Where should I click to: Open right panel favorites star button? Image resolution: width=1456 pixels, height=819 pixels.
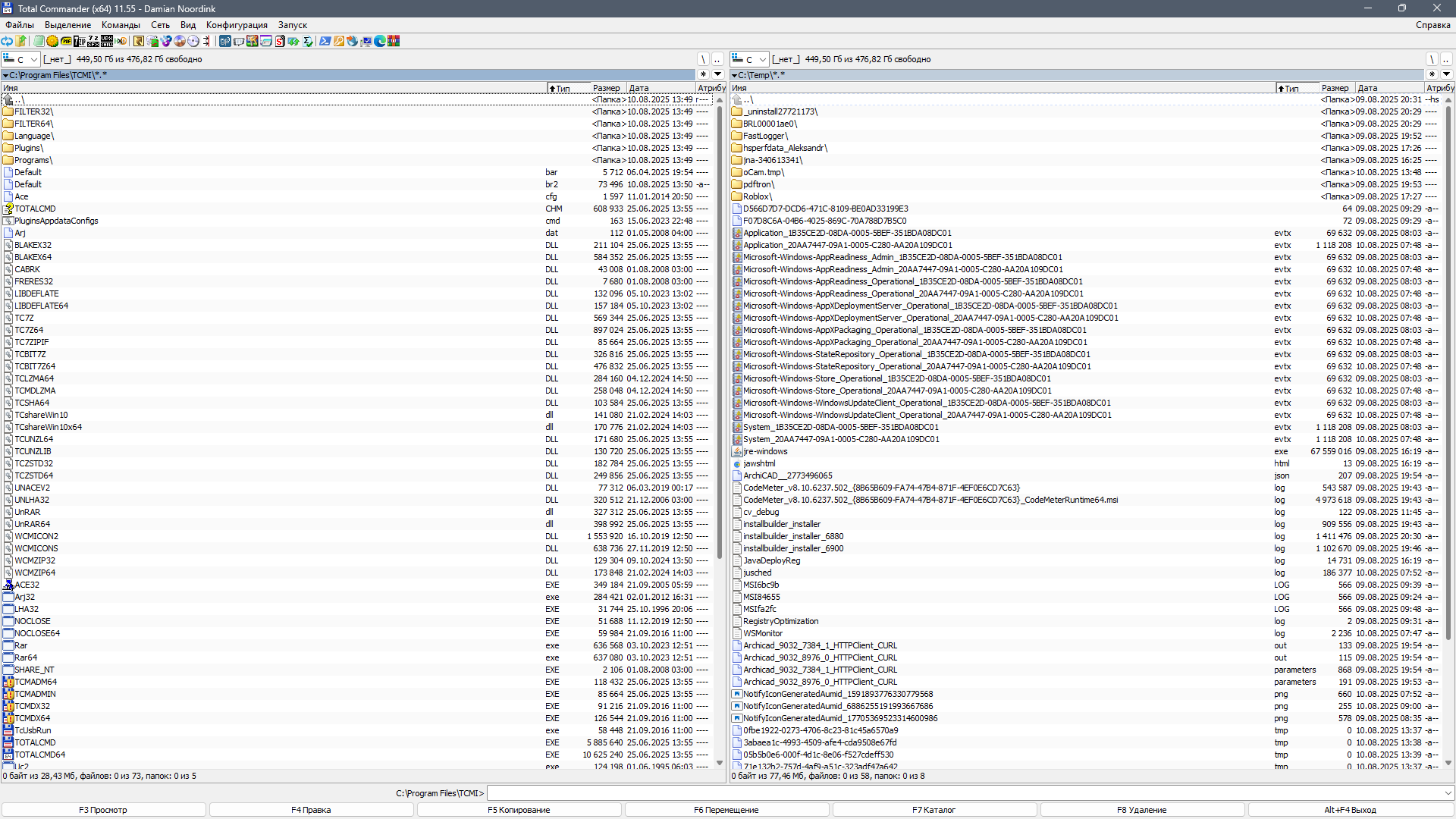point(1432,74)
